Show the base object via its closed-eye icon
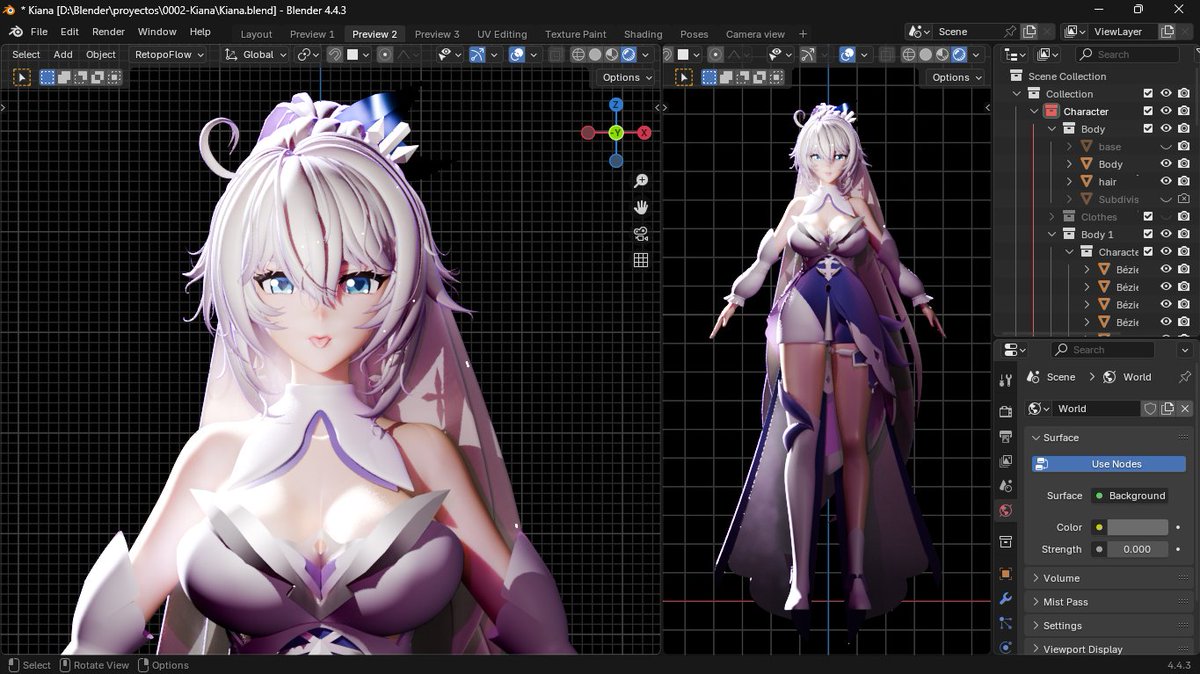This screenshot has width=1200, height=674. pos(1166,147)
